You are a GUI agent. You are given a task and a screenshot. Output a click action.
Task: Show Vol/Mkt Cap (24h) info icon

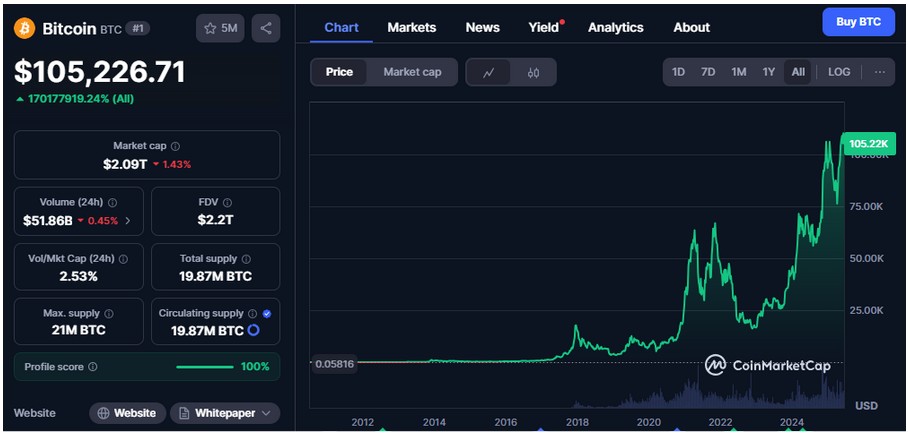123,259
